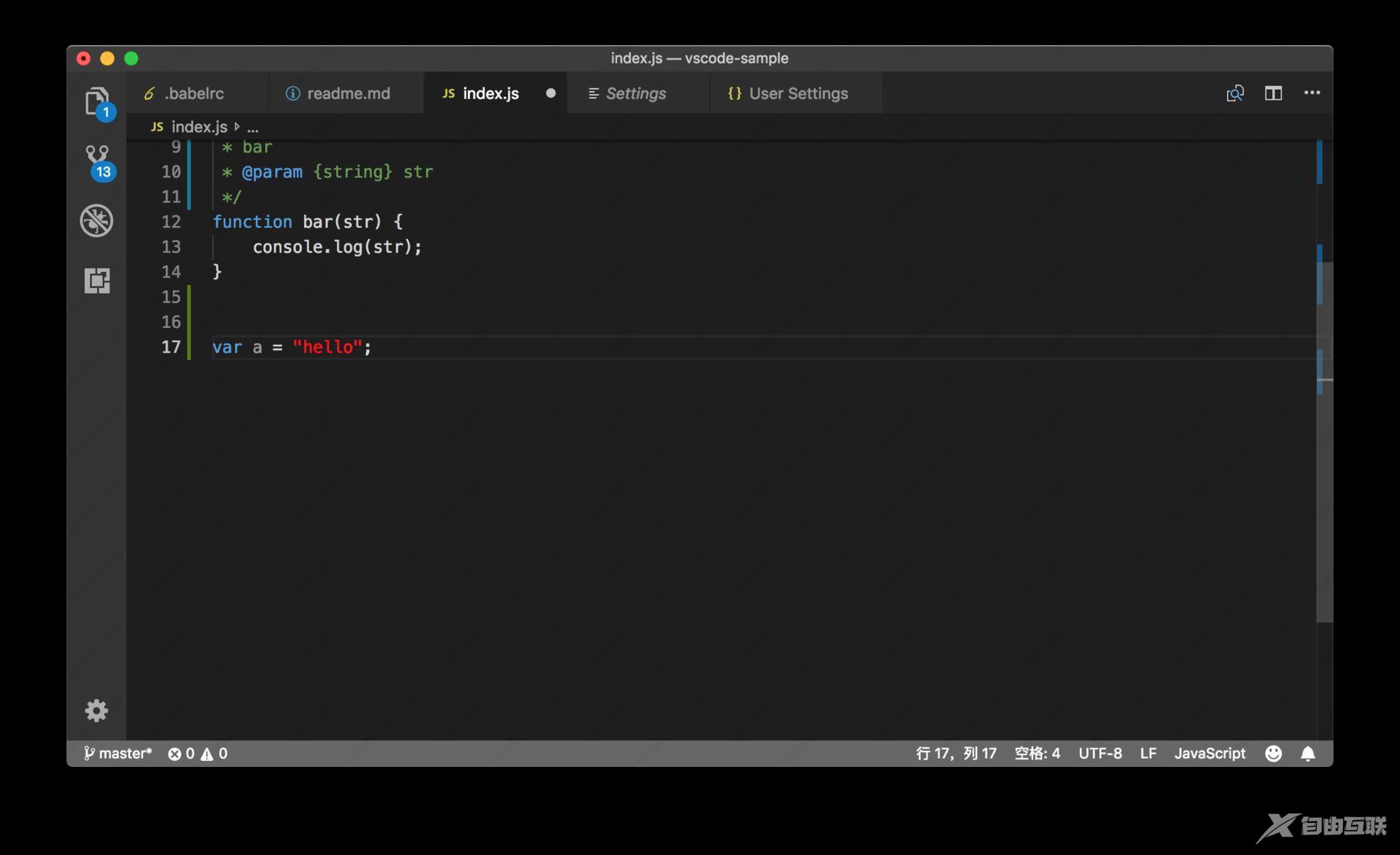The height and width of the screenshot is (855, 1400).
Task: Click the warnings count in status bar
Action: tap(214, 754)
